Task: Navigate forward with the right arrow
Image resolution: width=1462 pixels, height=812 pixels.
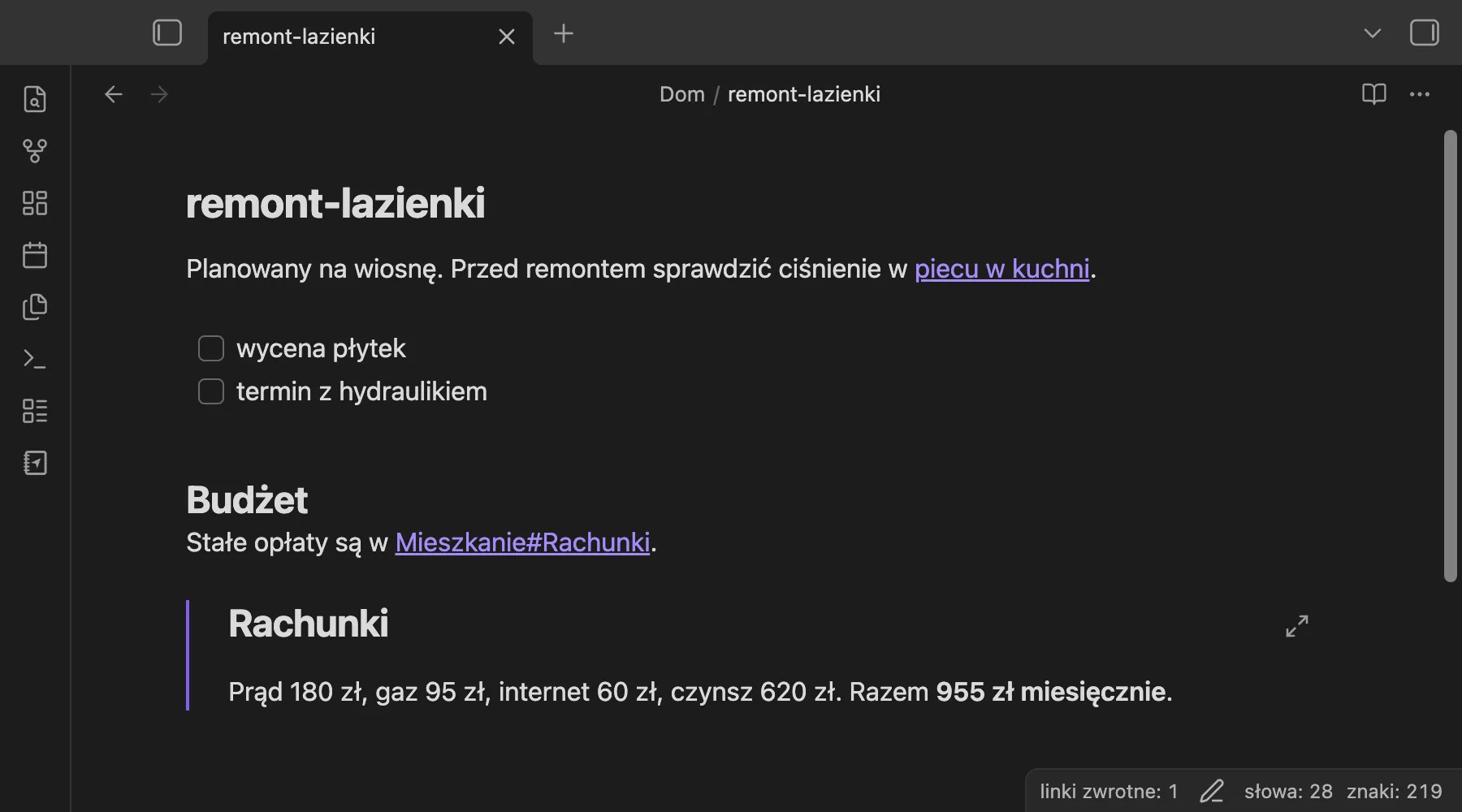Action: (159, 94)
